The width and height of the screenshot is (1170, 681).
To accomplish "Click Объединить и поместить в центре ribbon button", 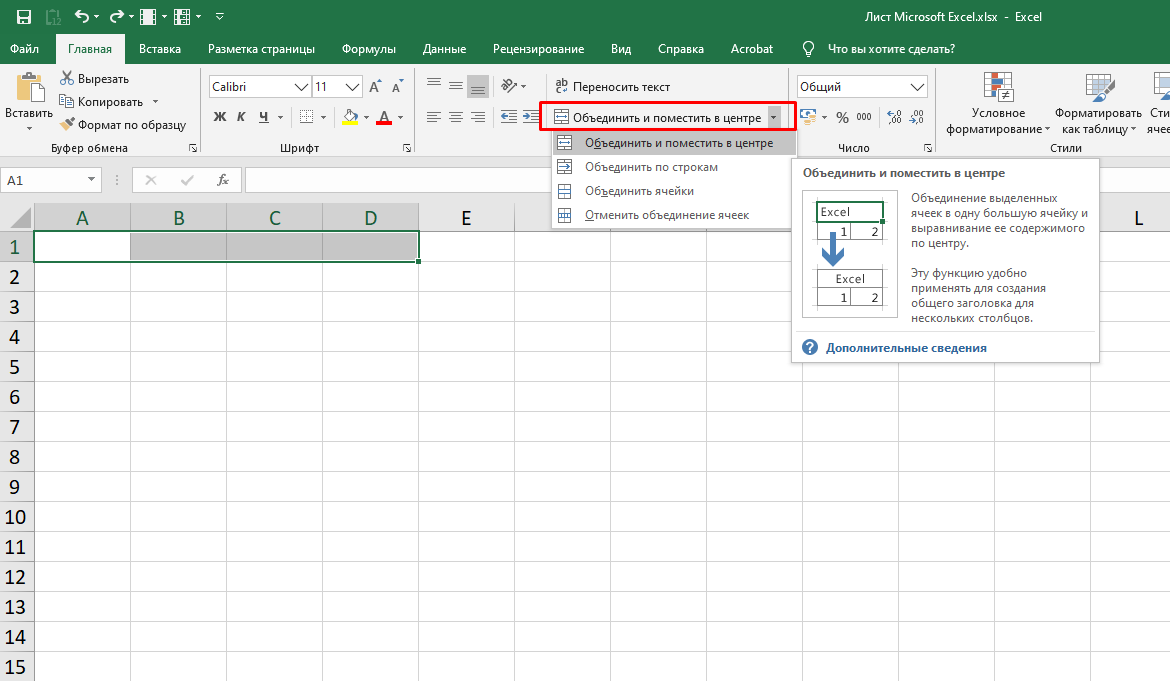I will (658, 117).
